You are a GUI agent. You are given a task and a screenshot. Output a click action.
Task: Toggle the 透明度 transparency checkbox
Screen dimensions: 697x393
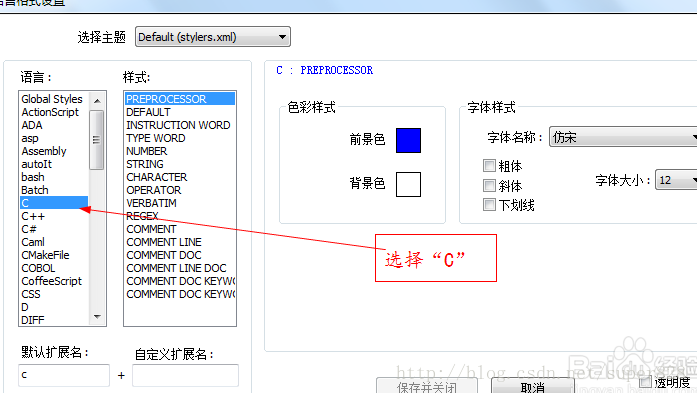click(x=645, y=381)
